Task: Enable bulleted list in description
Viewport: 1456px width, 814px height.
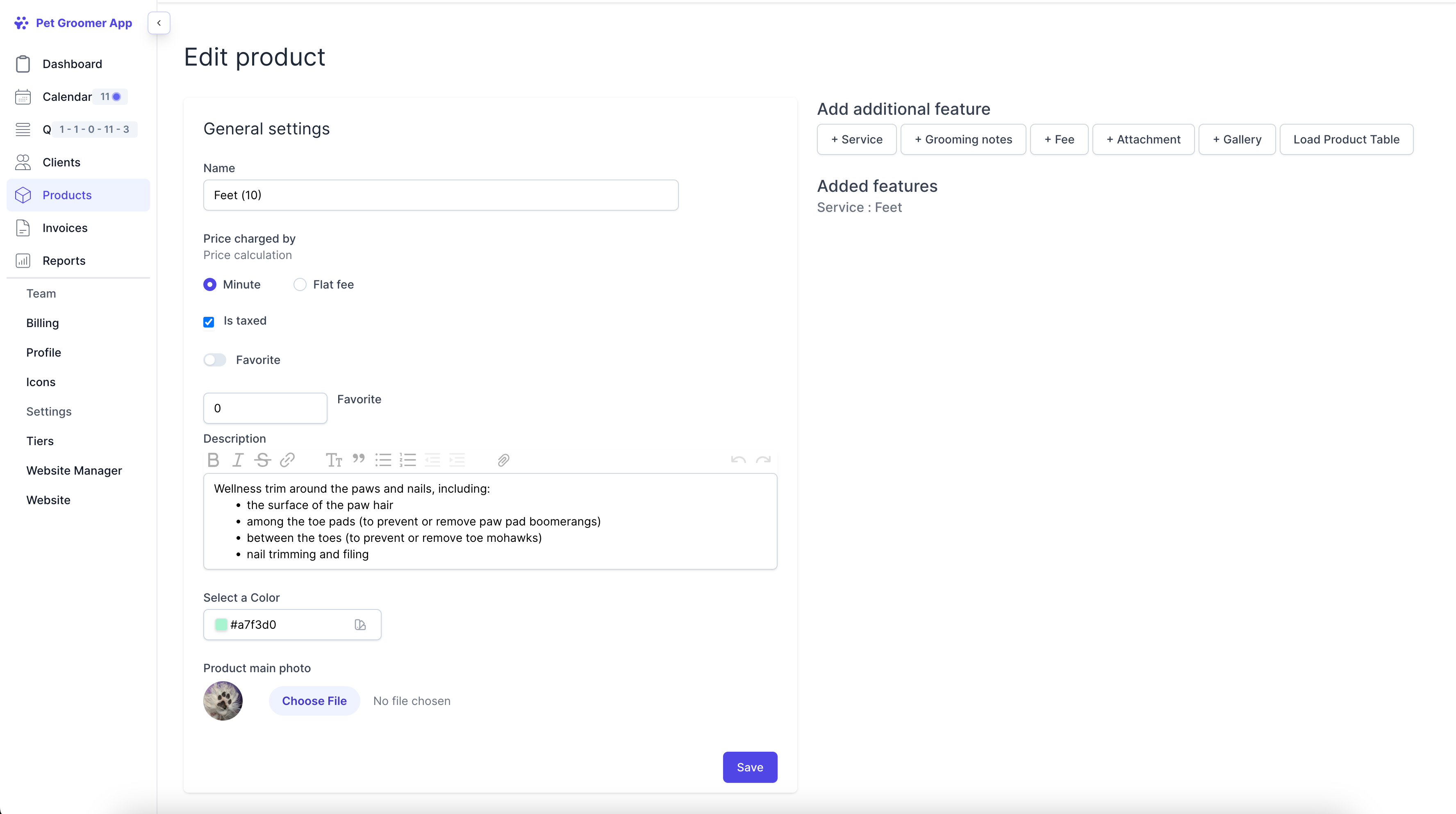Action: pyautogui.click(x=383, y=460)
